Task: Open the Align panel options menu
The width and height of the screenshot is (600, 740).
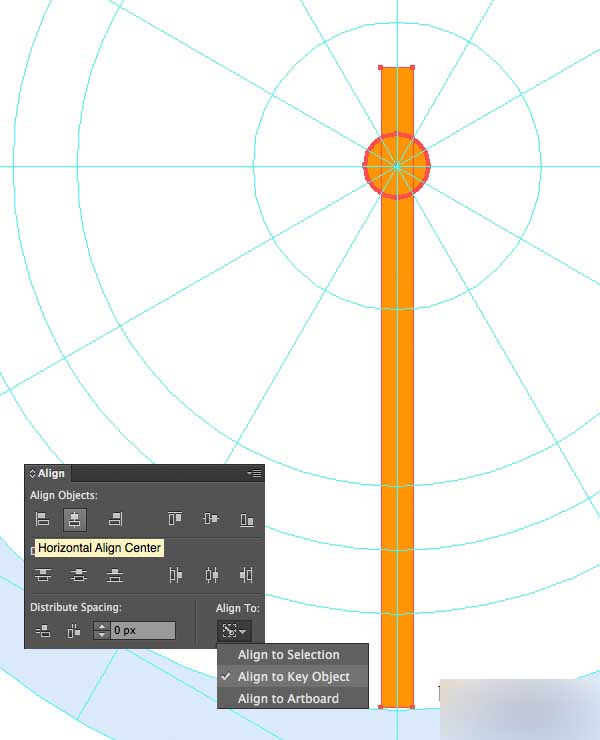Action: click(255, 473)
